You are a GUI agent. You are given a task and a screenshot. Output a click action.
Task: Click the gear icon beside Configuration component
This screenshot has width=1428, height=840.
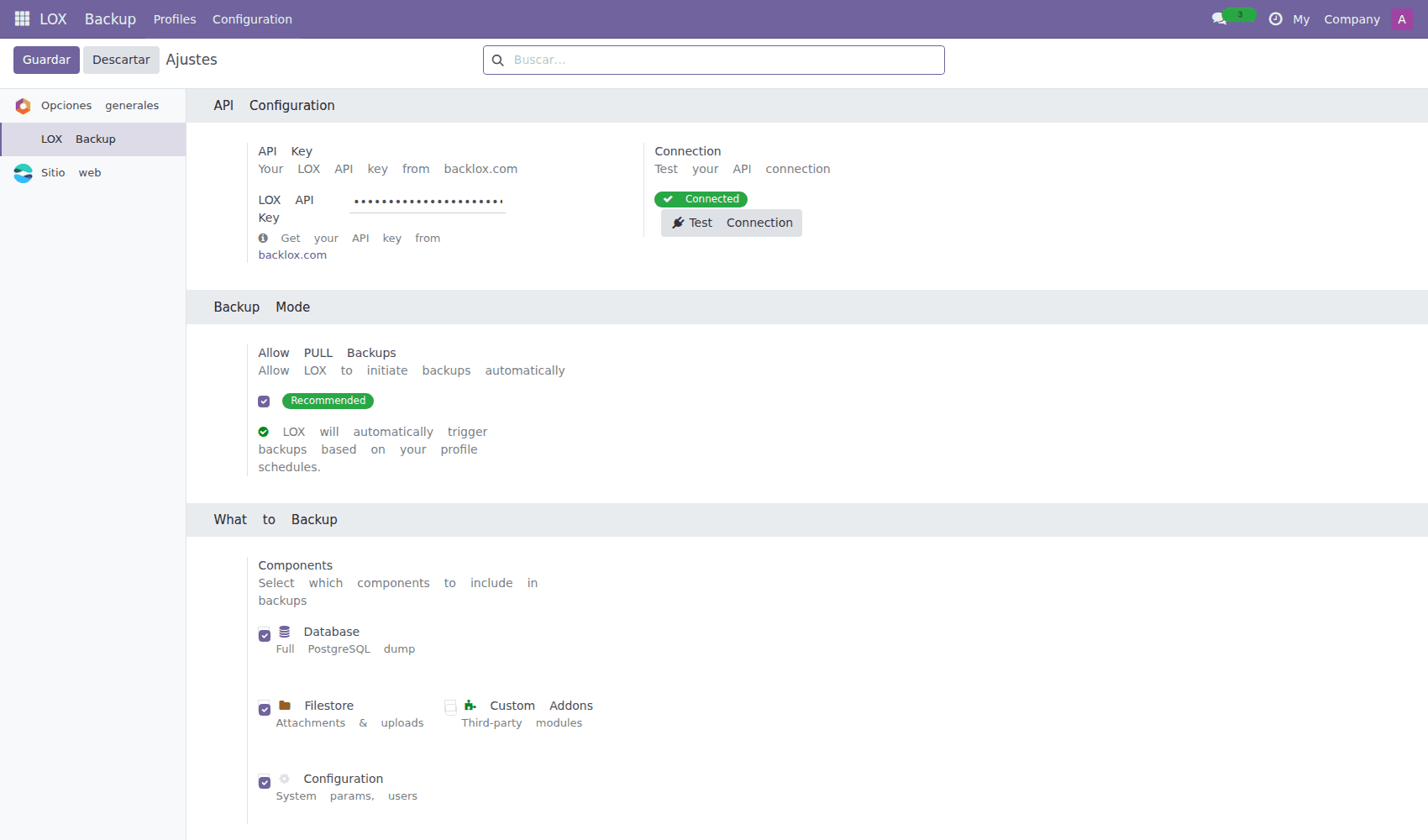pos(285,779)
